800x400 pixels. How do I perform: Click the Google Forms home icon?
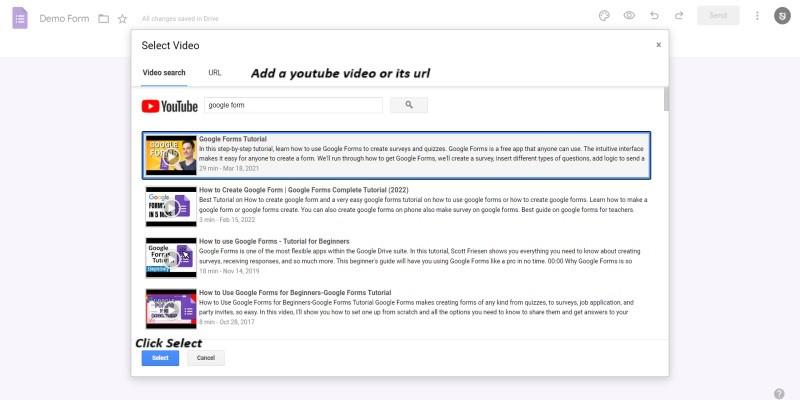click(20, 18)
